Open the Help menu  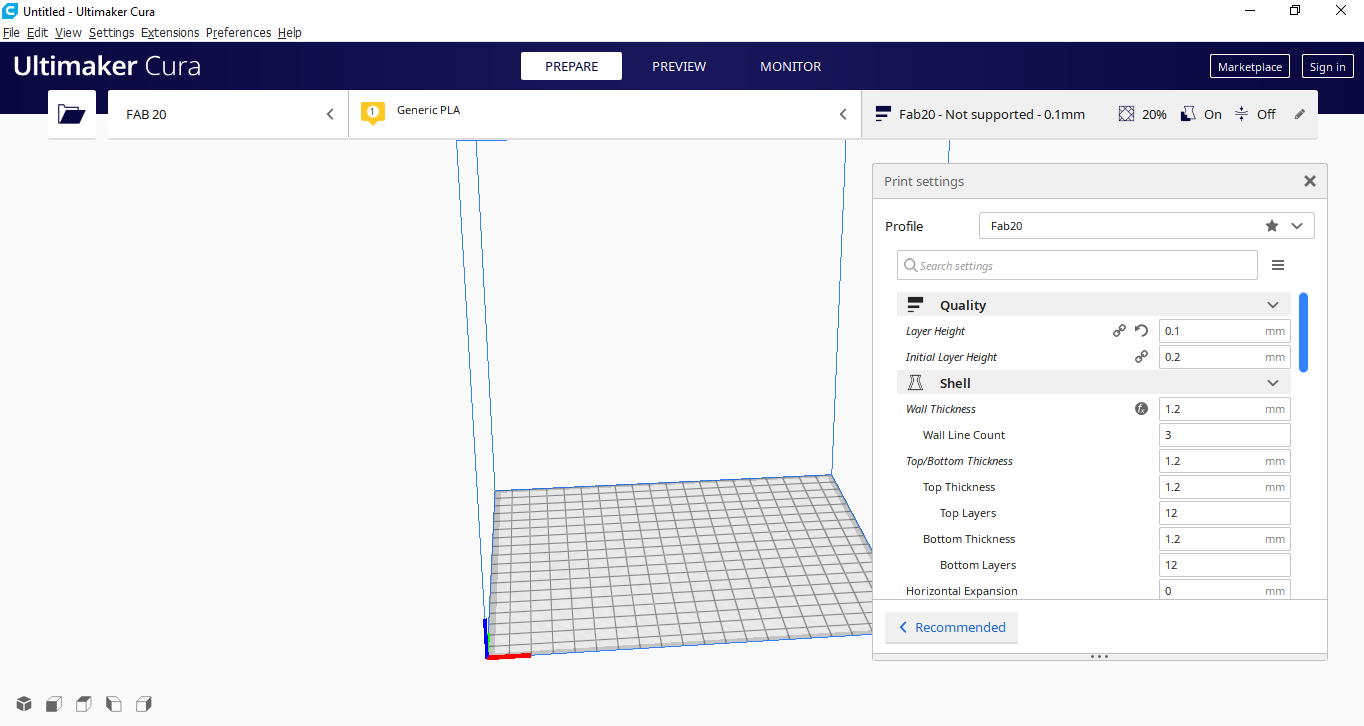(x=290, y=33)
